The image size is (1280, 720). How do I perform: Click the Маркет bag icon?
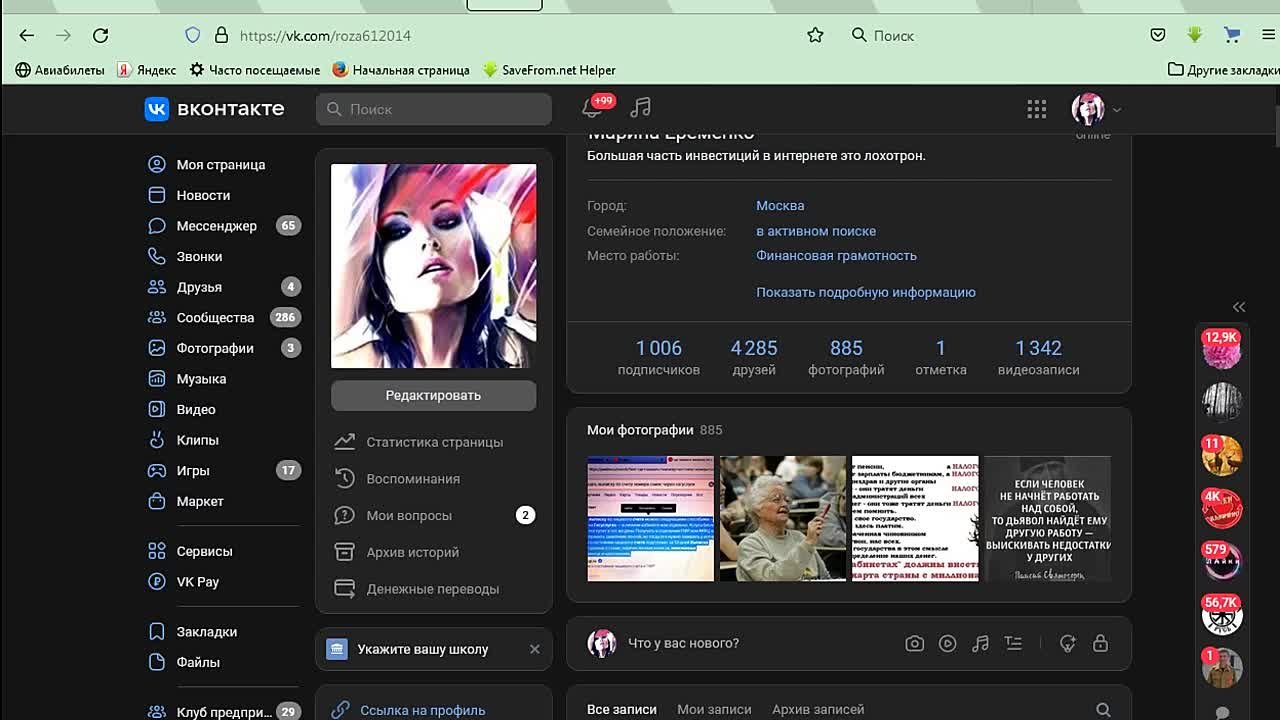point(157,501)
